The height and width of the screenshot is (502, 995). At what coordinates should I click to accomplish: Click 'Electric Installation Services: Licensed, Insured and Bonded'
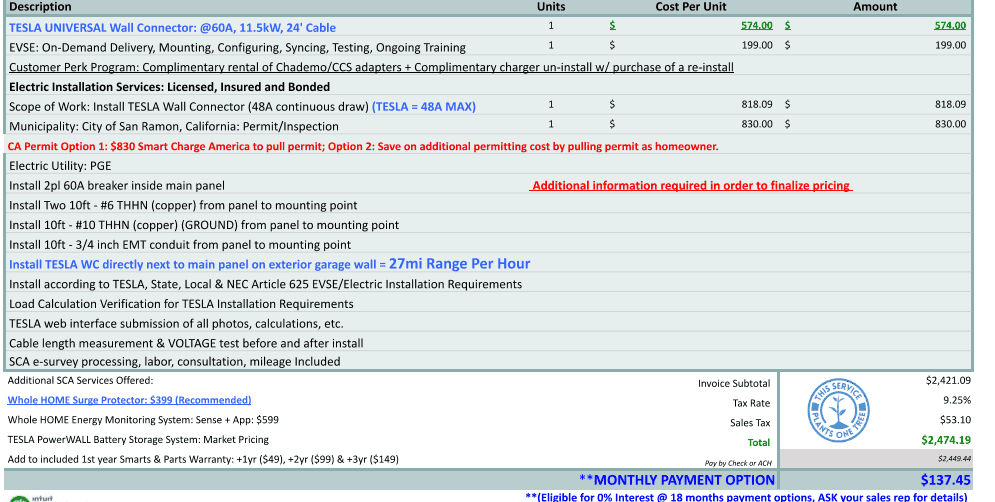(169, 87)
